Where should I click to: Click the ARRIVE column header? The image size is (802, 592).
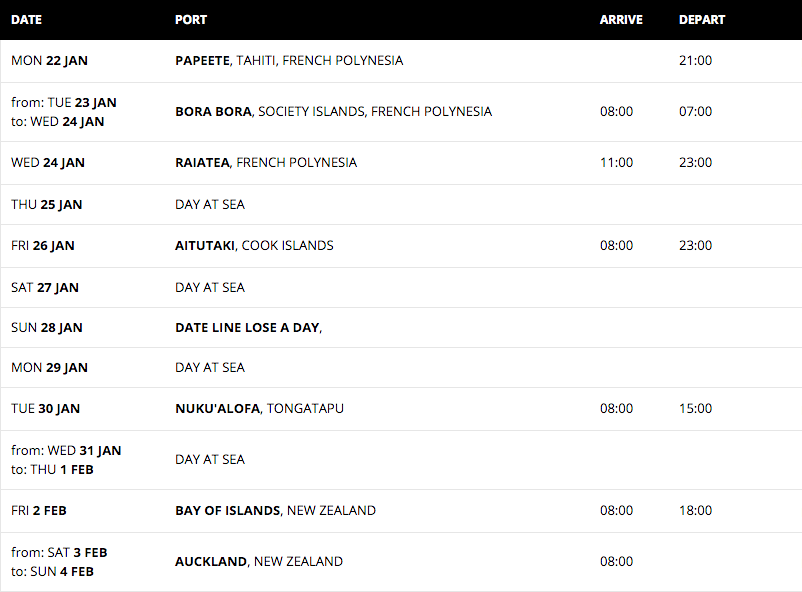coord(621,19)
